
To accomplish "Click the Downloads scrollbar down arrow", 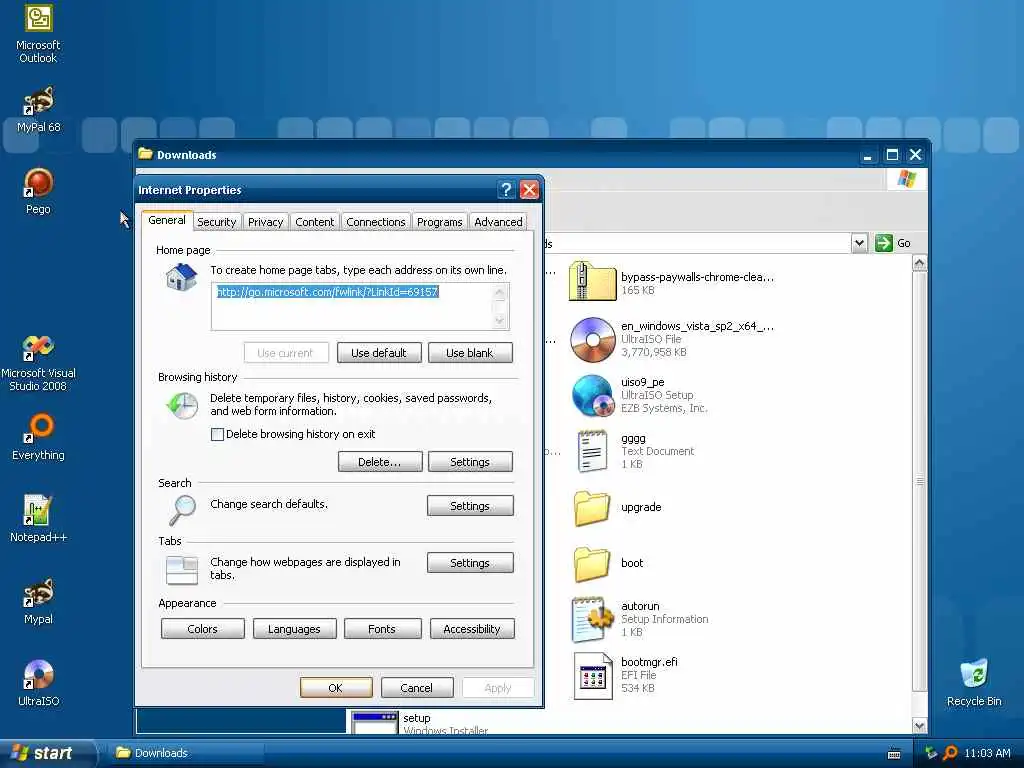I will 920,726.
